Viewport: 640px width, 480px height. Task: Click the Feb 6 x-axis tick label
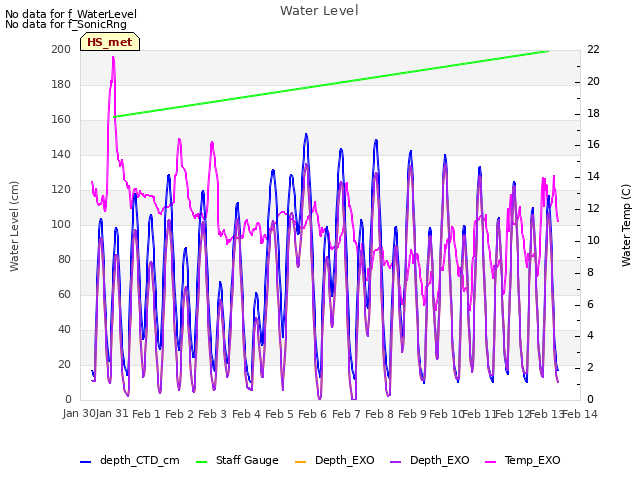pyautogui.click(x=312, y=414)
